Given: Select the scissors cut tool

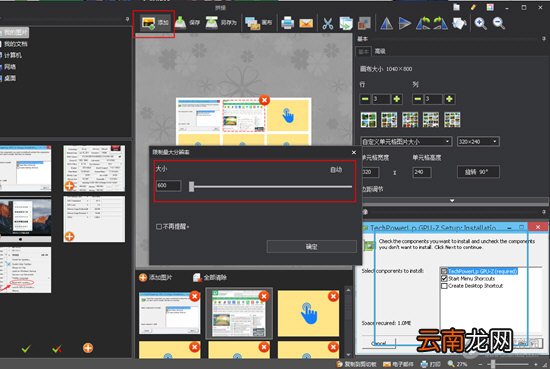Looking at the screenshot, I should coord(327,24).
